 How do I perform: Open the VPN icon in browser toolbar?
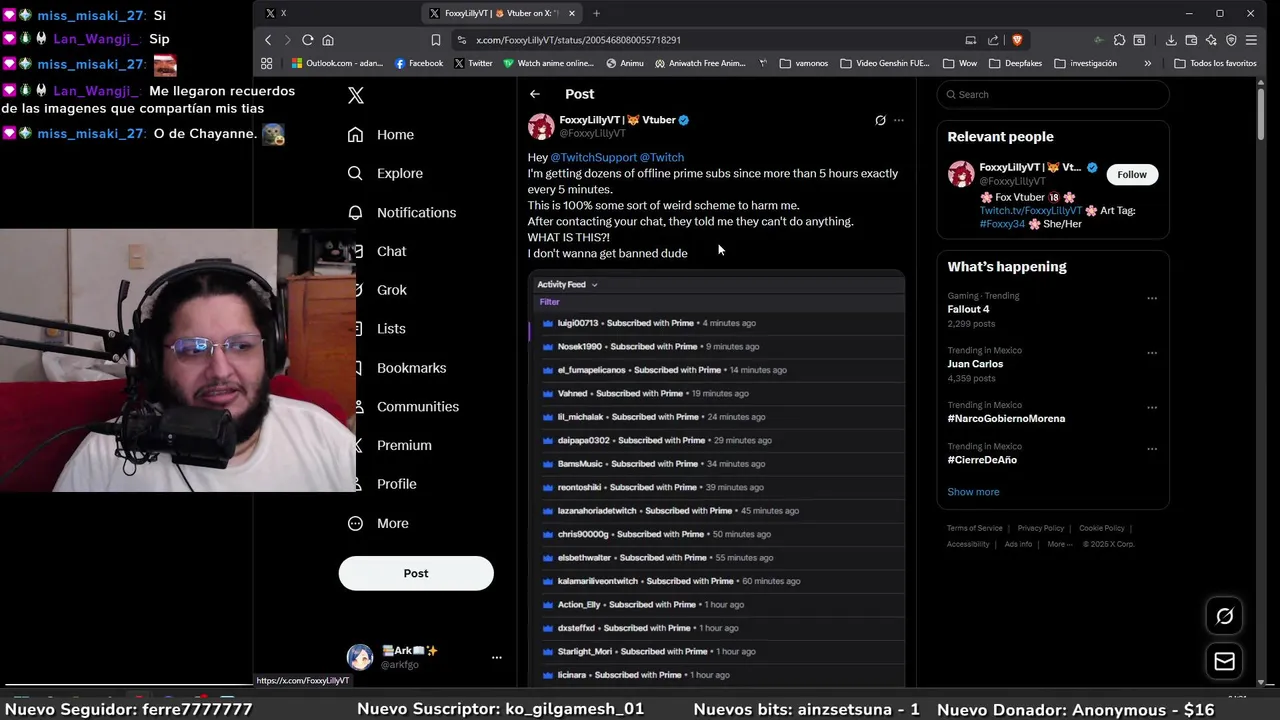tap(1231, 40)
